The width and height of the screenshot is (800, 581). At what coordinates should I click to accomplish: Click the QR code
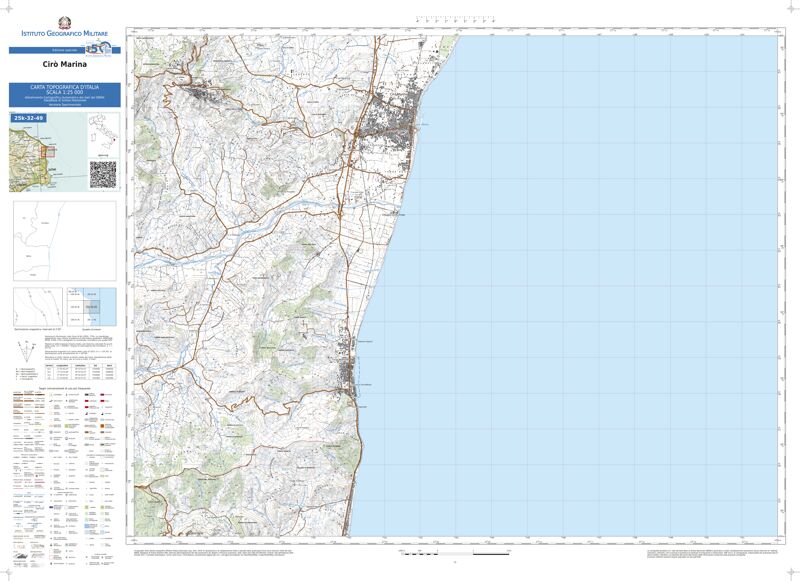(x=104, y=174)
